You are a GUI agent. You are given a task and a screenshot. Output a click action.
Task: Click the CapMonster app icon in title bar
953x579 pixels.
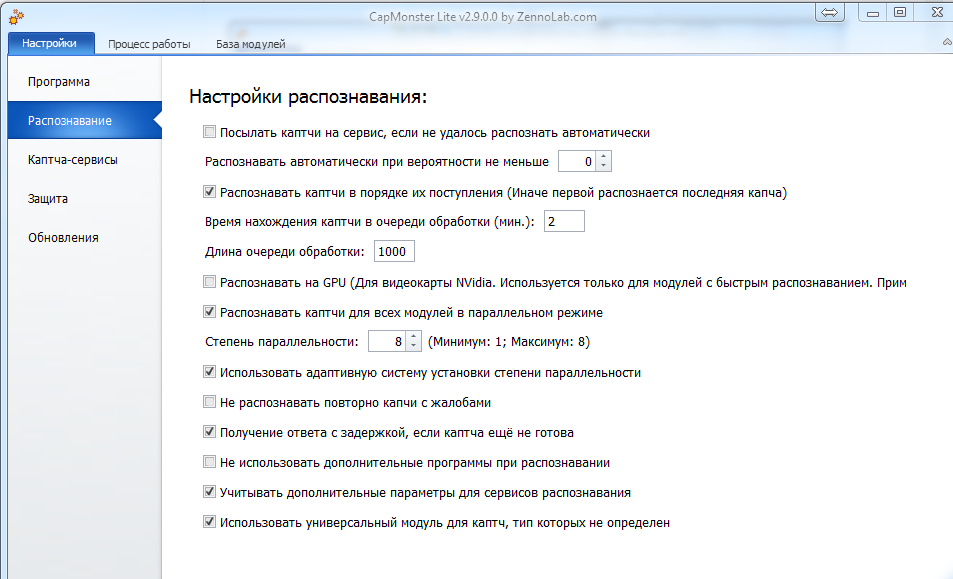click(x=16, y=17)
